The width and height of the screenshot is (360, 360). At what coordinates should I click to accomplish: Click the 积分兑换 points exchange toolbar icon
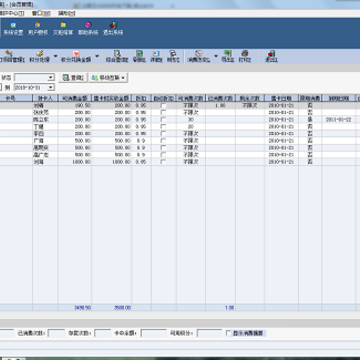[39, 56]
